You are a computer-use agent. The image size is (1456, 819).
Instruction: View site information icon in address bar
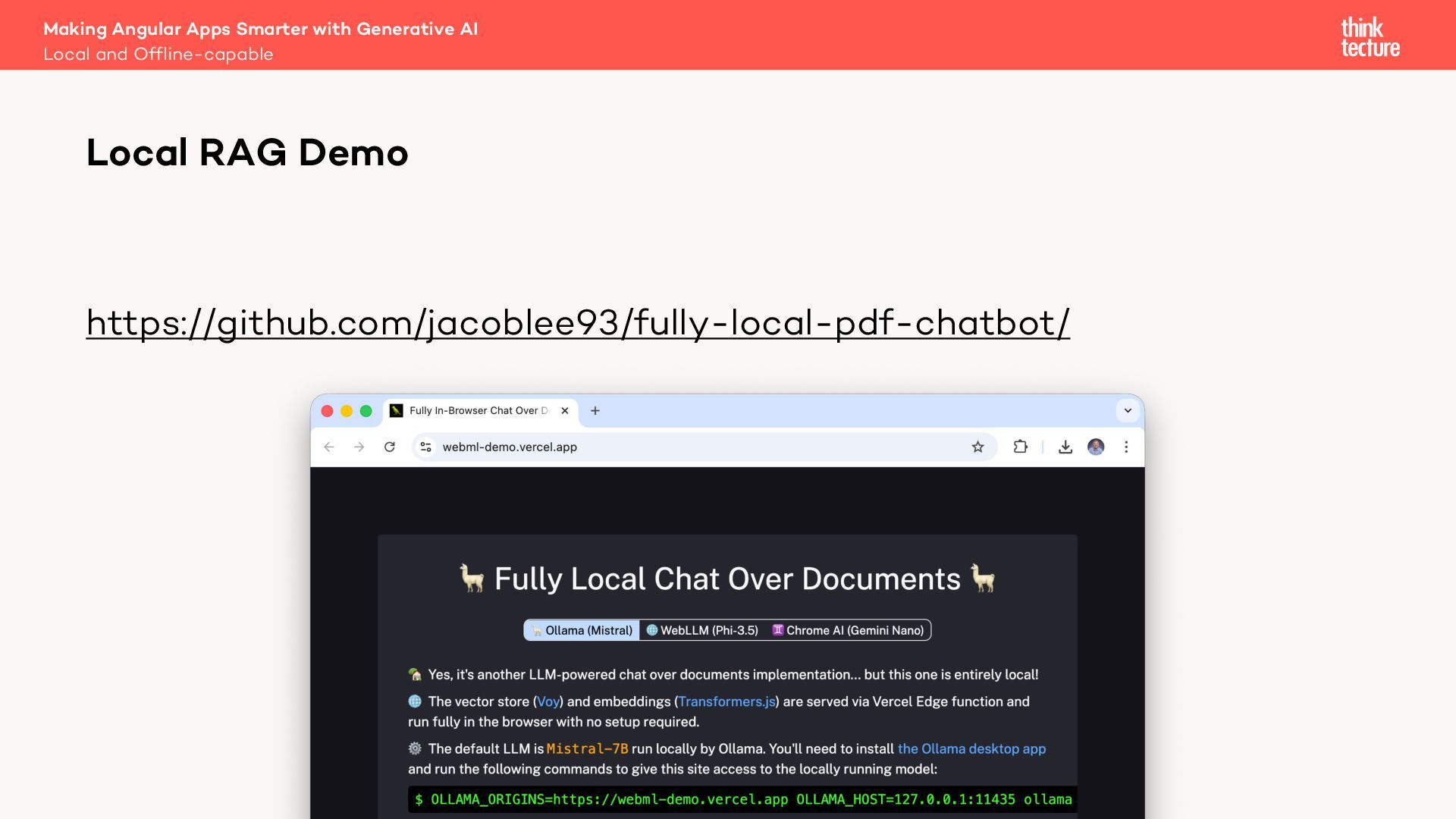[426, 447]
